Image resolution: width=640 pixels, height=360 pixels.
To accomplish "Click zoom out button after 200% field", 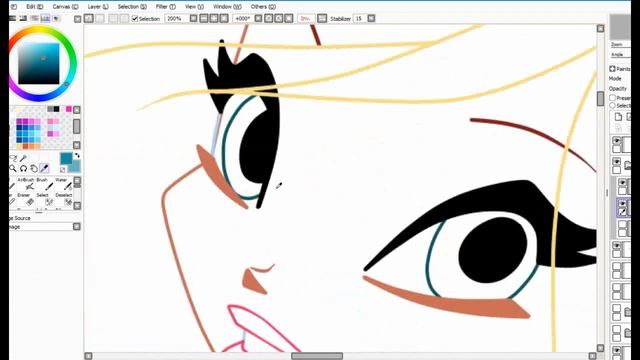I will coord(204,18).
